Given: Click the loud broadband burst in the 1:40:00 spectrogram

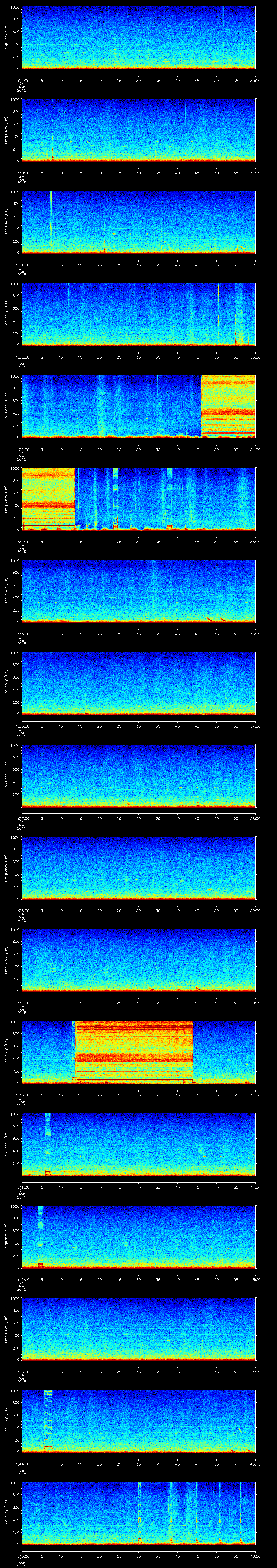Looking at the screenshot, I should coord(134,1052).
